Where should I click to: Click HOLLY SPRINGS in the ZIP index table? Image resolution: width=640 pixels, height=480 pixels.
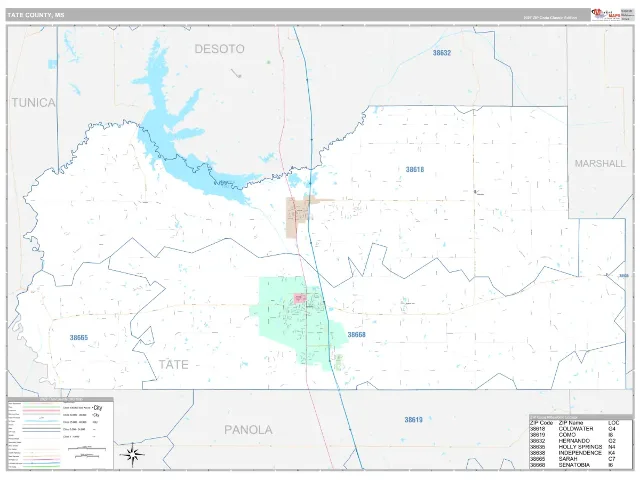(580, 447)
